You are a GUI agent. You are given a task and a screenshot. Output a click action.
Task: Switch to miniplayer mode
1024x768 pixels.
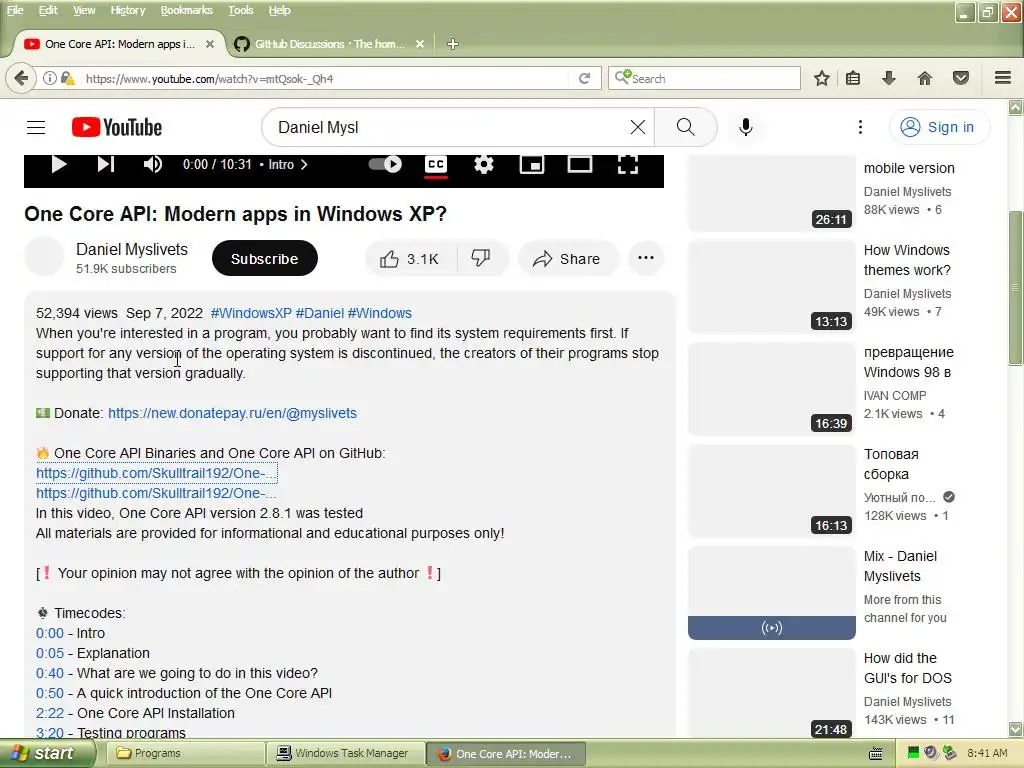[x=532, y=164]
